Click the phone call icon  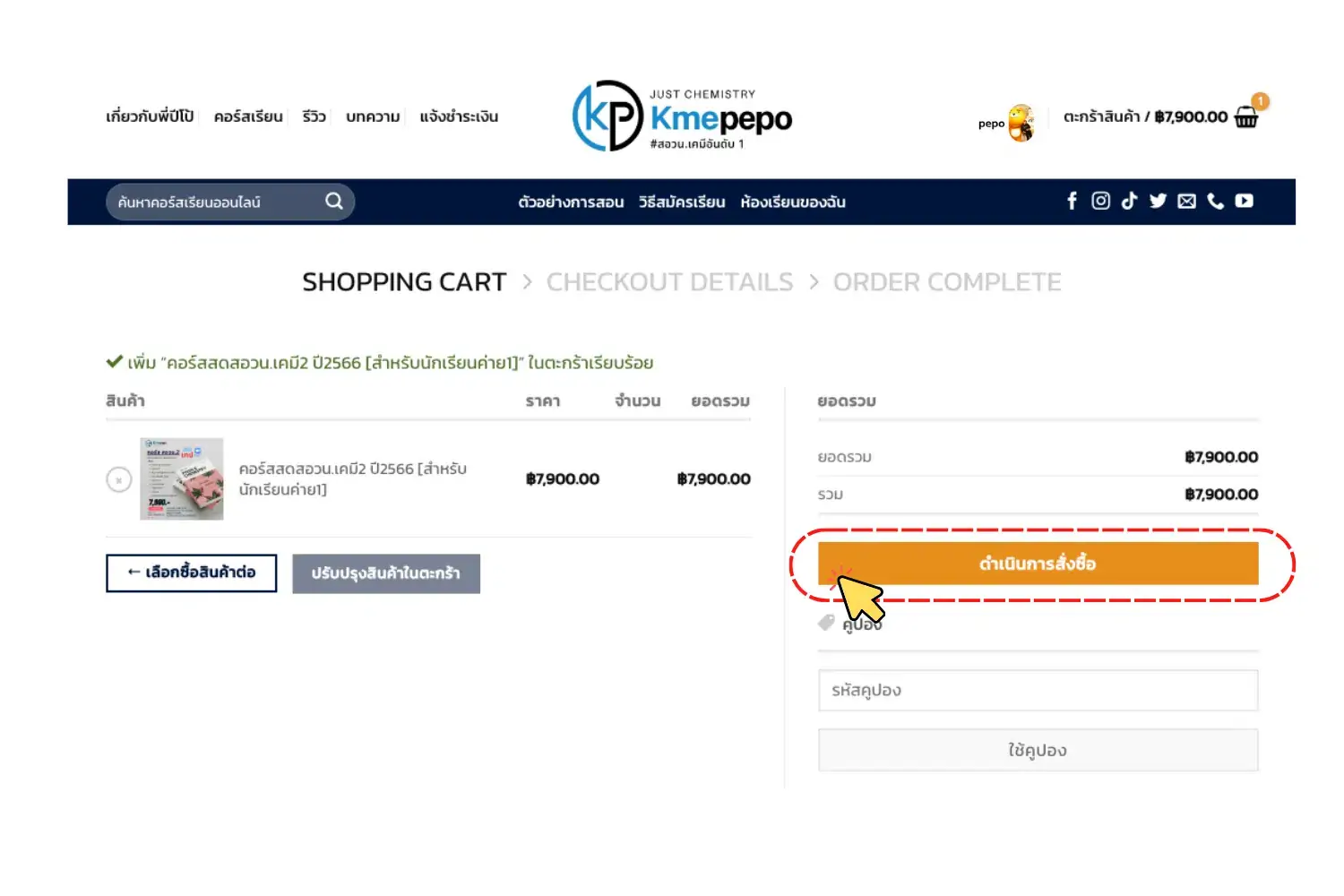[1215, 201]
